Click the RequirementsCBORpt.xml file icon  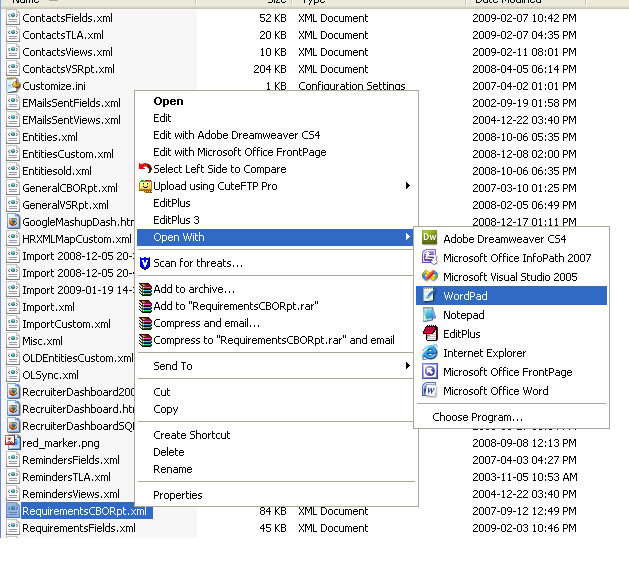13,510
